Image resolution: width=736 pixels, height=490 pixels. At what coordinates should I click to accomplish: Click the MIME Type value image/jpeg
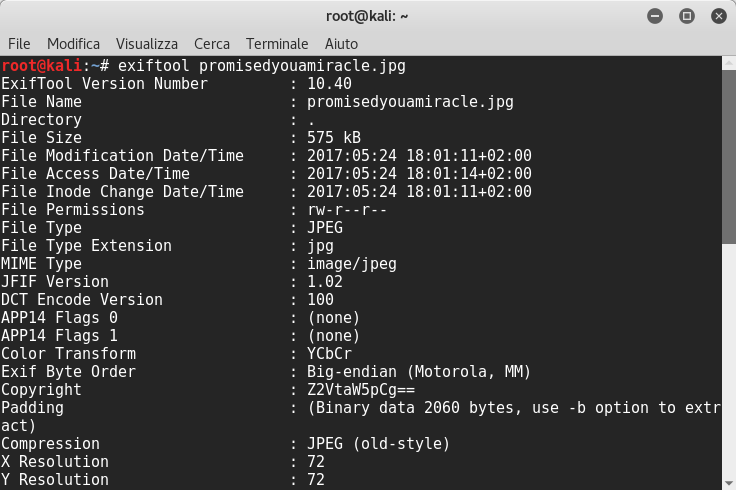click(x=352, y=264)
